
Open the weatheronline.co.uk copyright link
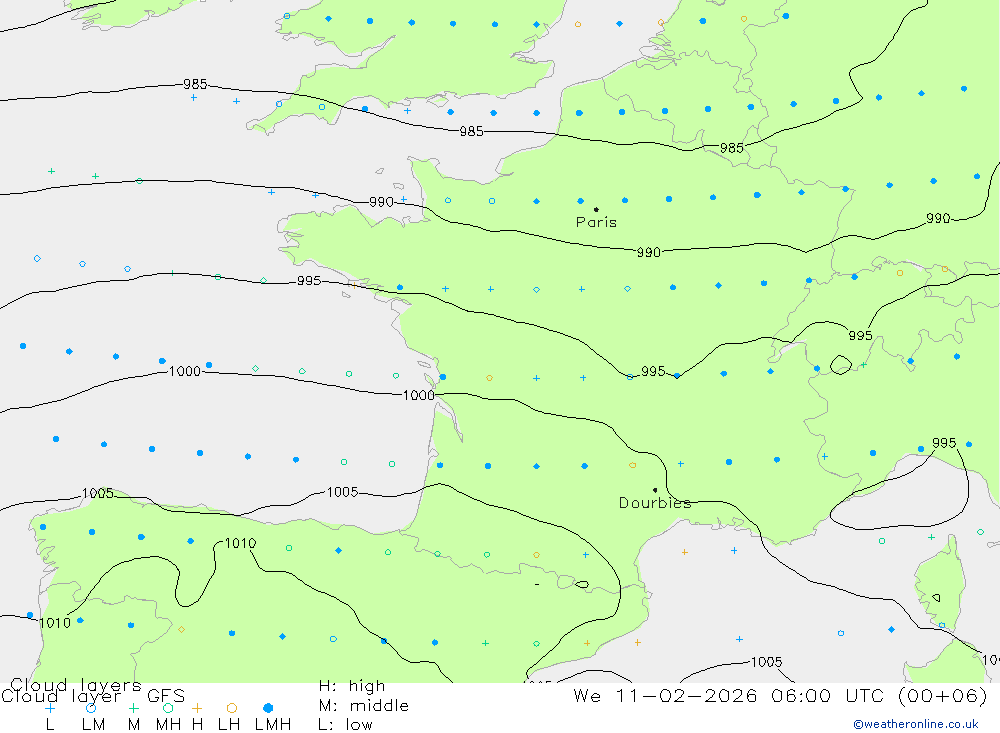(916, 724)
